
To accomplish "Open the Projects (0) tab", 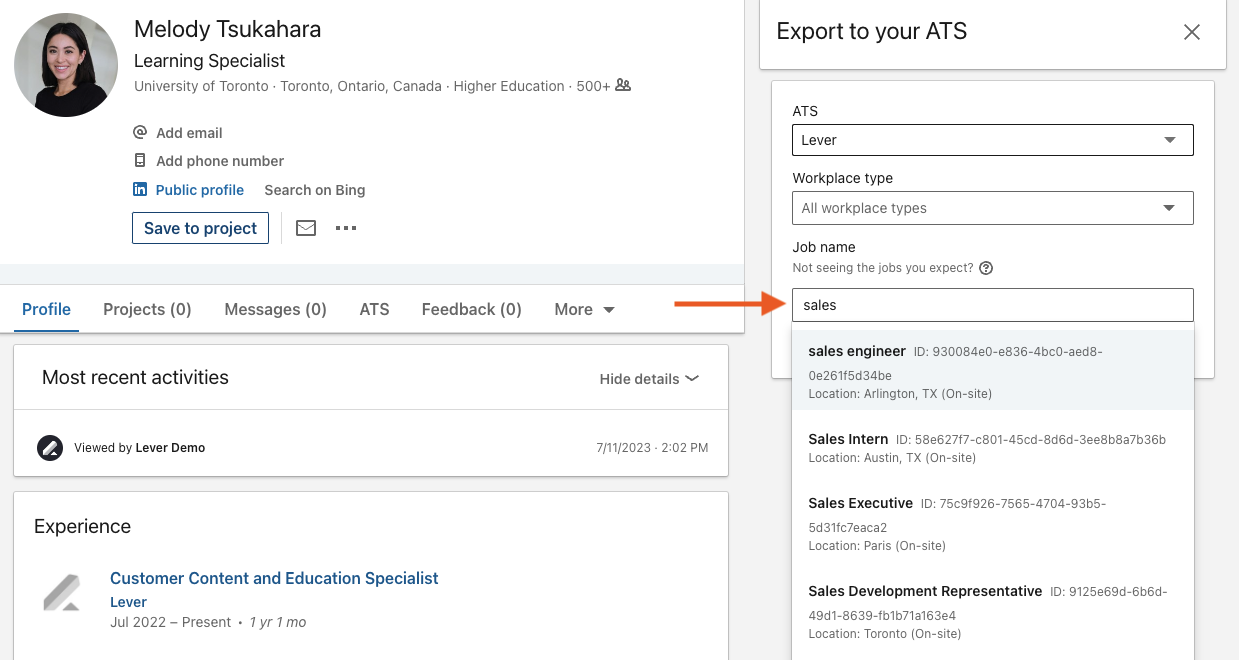I will click(147, 309).
